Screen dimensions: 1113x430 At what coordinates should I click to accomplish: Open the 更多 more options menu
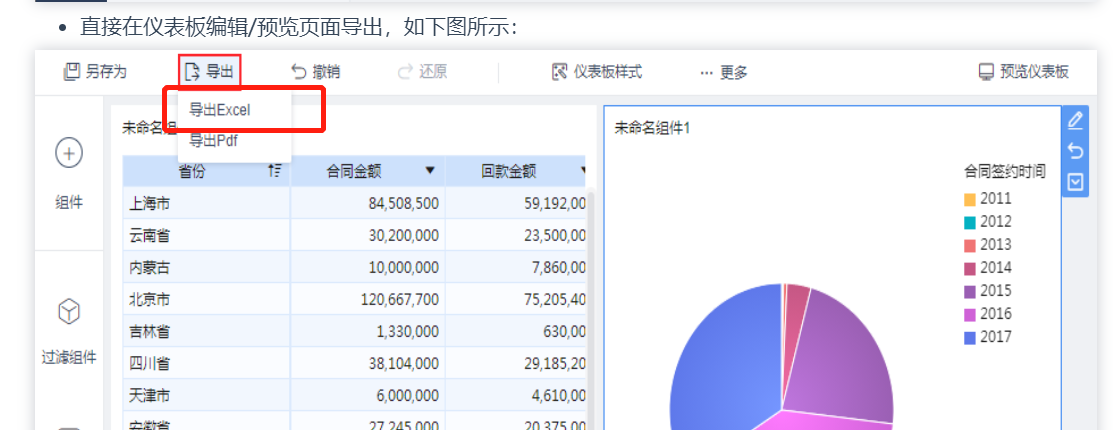(724, 72)
